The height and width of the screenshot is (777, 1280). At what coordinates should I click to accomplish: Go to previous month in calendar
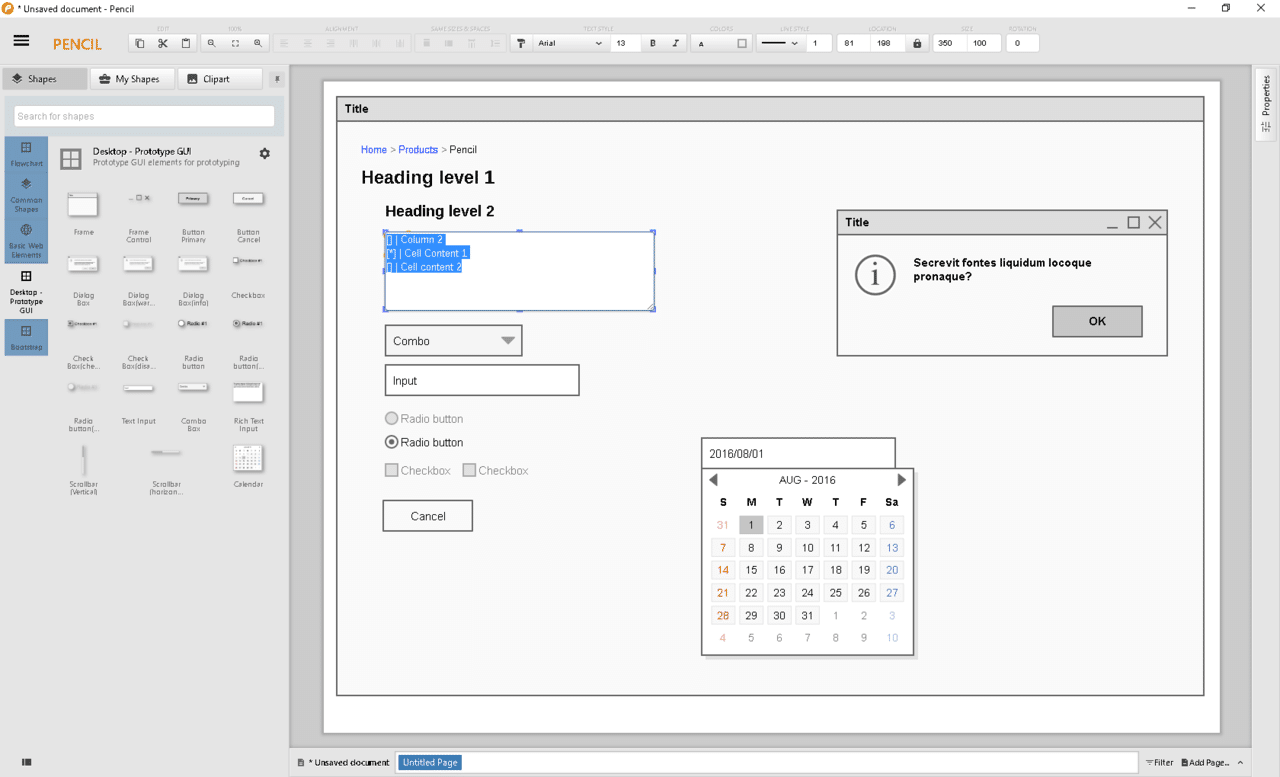(x=713, y=480)
